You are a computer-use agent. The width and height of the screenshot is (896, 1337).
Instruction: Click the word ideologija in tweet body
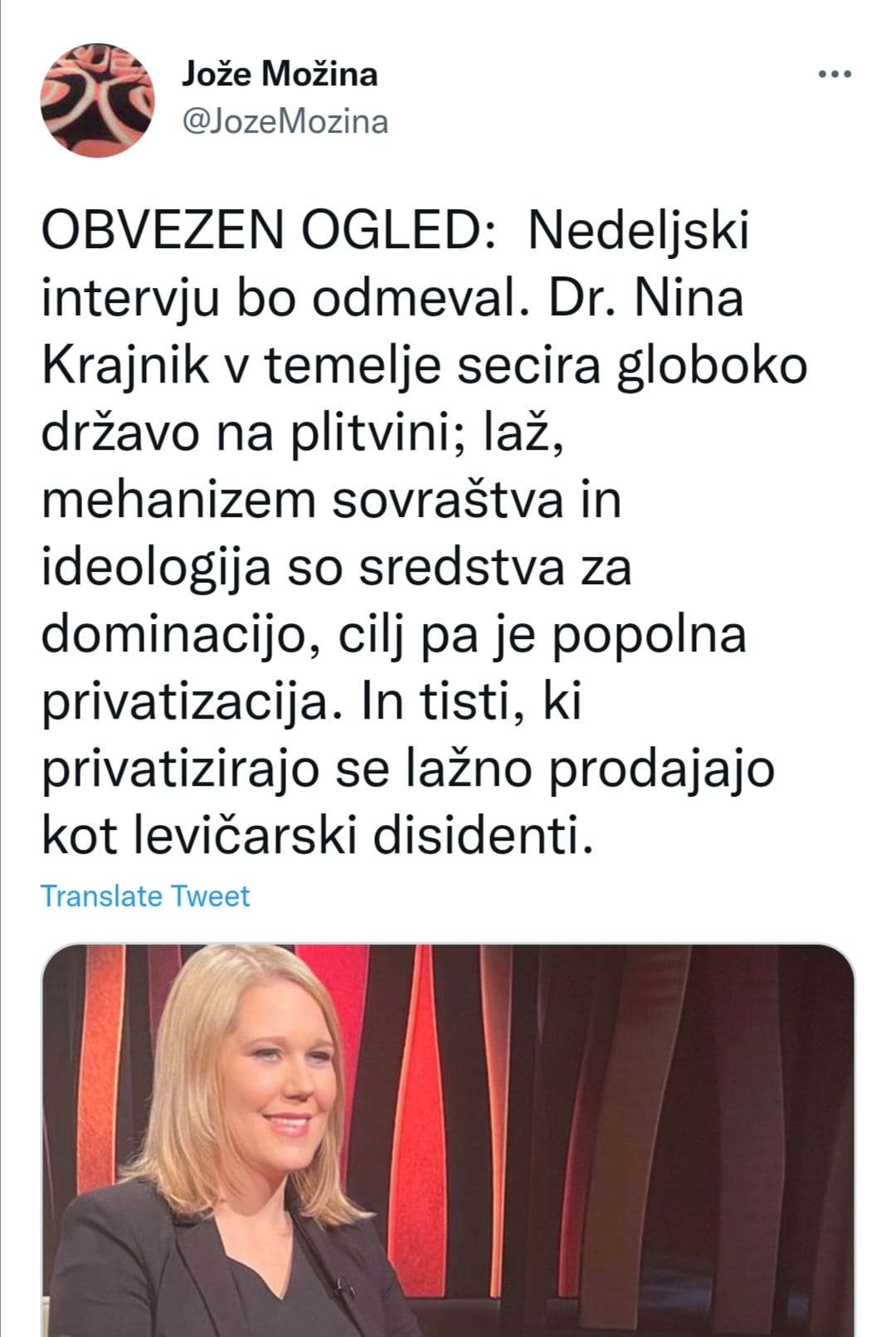coord(157,569)
